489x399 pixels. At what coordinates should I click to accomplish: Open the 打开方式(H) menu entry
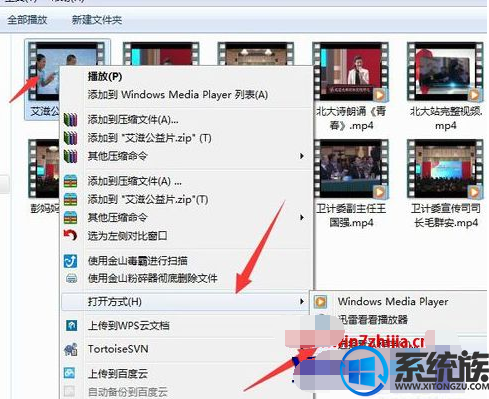click(184, 302)
